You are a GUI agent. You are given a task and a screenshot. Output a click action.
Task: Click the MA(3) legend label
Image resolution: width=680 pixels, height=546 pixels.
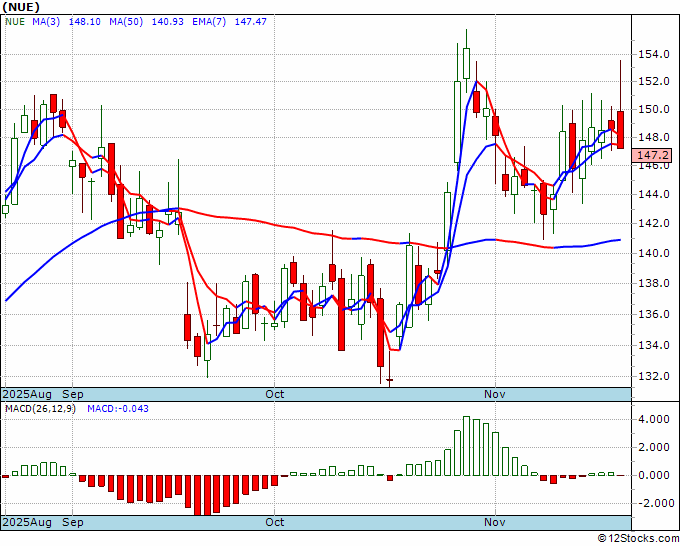46,22
